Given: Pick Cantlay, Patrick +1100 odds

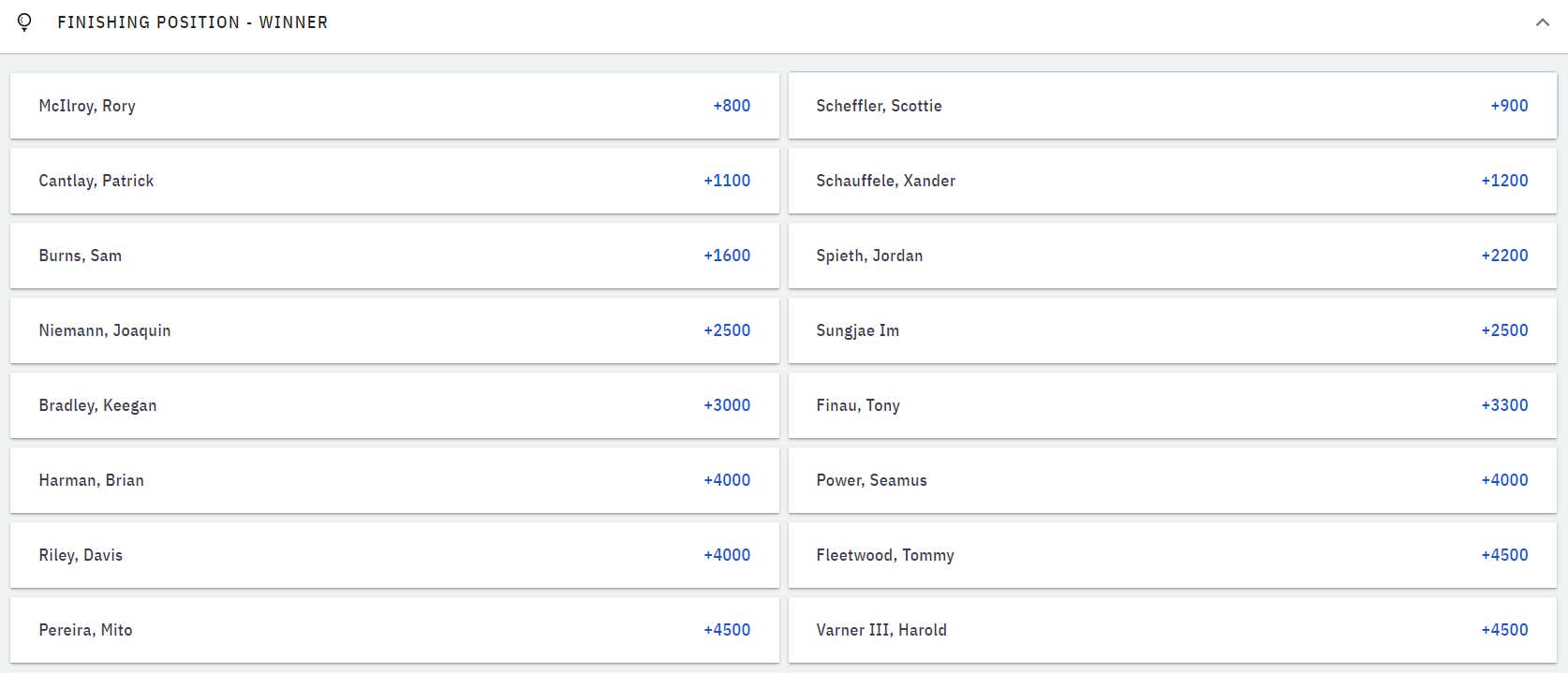Looking at the screenshot, I should [394, 181].
